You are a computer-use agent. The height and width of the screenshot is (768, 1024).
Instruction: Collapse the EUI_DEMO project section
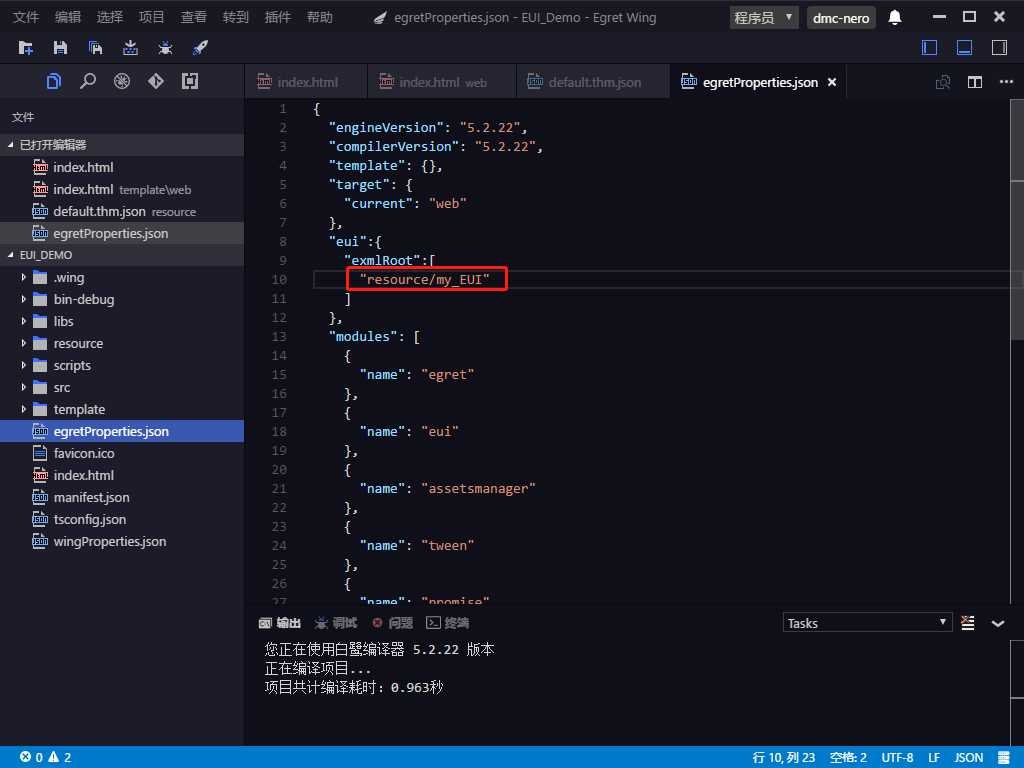coord(121,255)
